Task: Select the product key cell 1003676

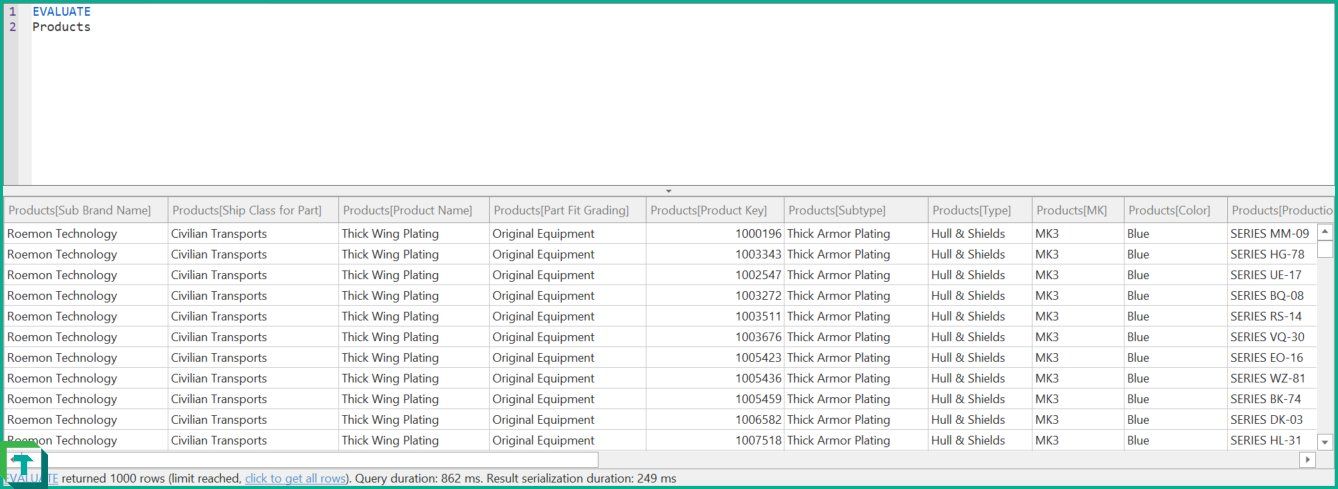Action: (x=715, y=337)
